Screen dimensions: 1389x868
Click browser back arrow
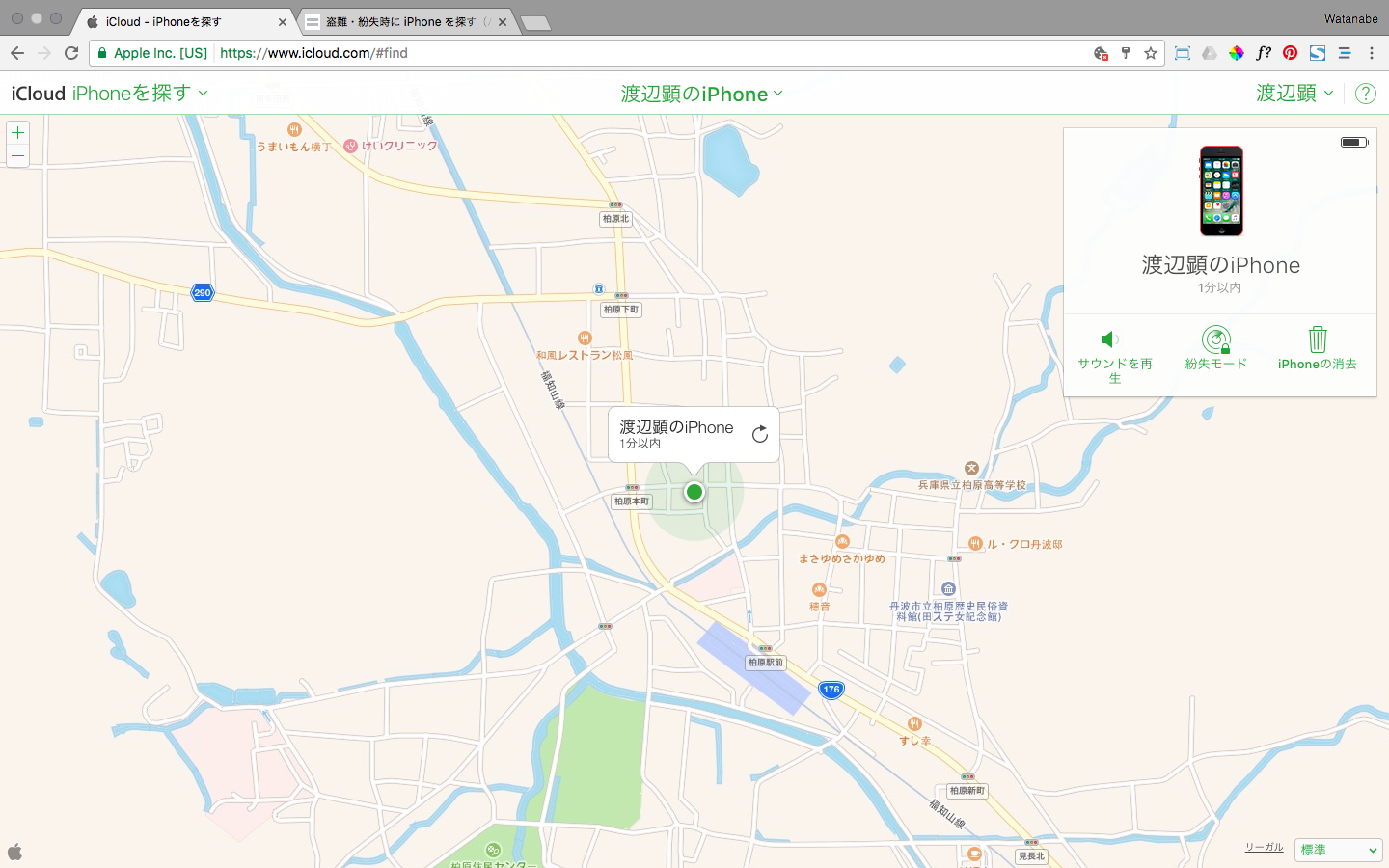click(17, 53)
